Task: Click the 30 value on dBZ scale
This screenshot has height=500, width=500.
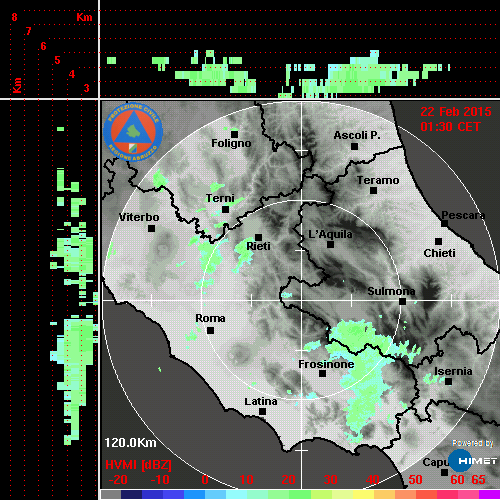Action: [330, 480]
